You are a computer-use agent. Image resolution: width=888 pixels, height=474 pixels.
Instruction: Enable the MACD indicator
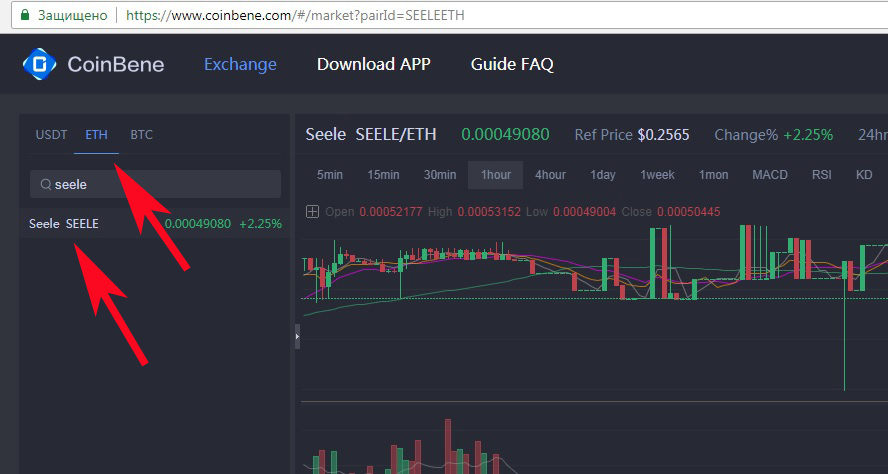770,175
